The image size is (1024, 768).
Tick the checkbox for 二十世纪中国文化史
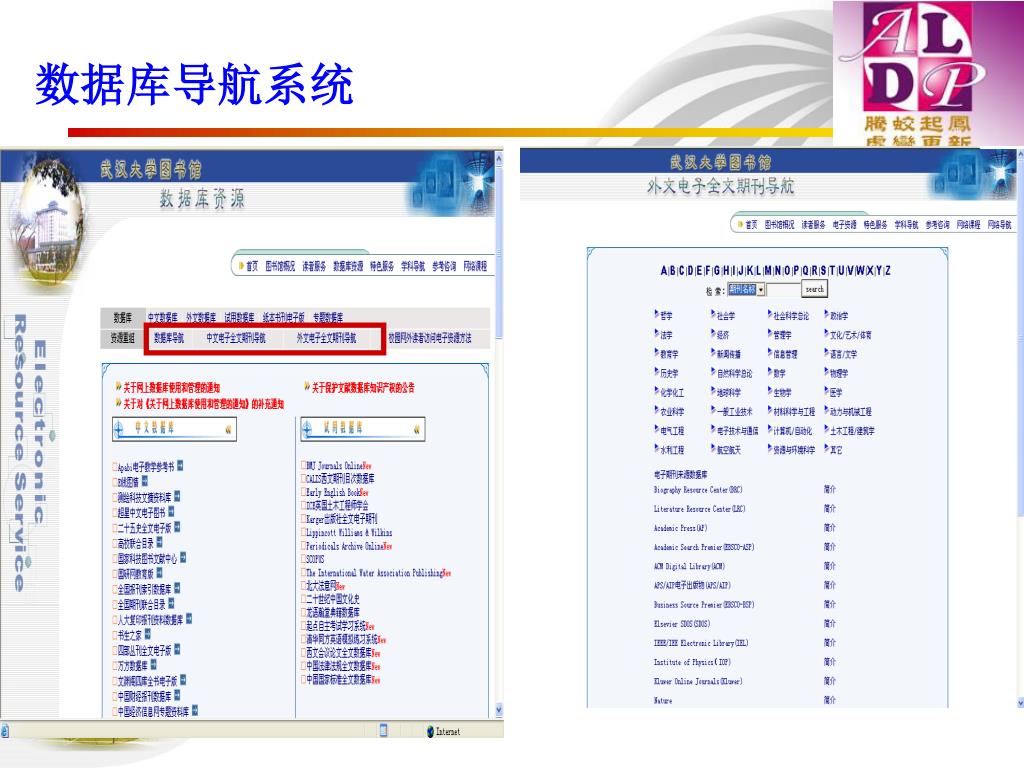[x=304, y=598]
